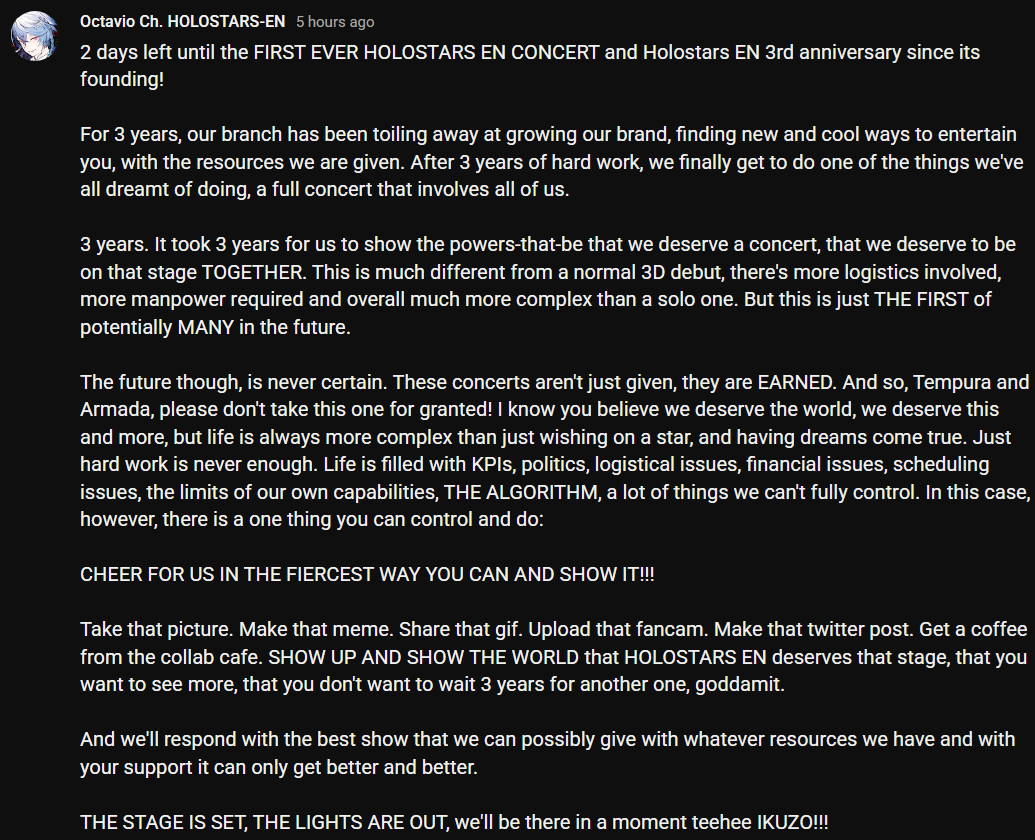Click the 'For 3 years, our branch' paragraph
Image resolution: width=1035 pixels, height=840 pixels.
[x=552, y=162]
